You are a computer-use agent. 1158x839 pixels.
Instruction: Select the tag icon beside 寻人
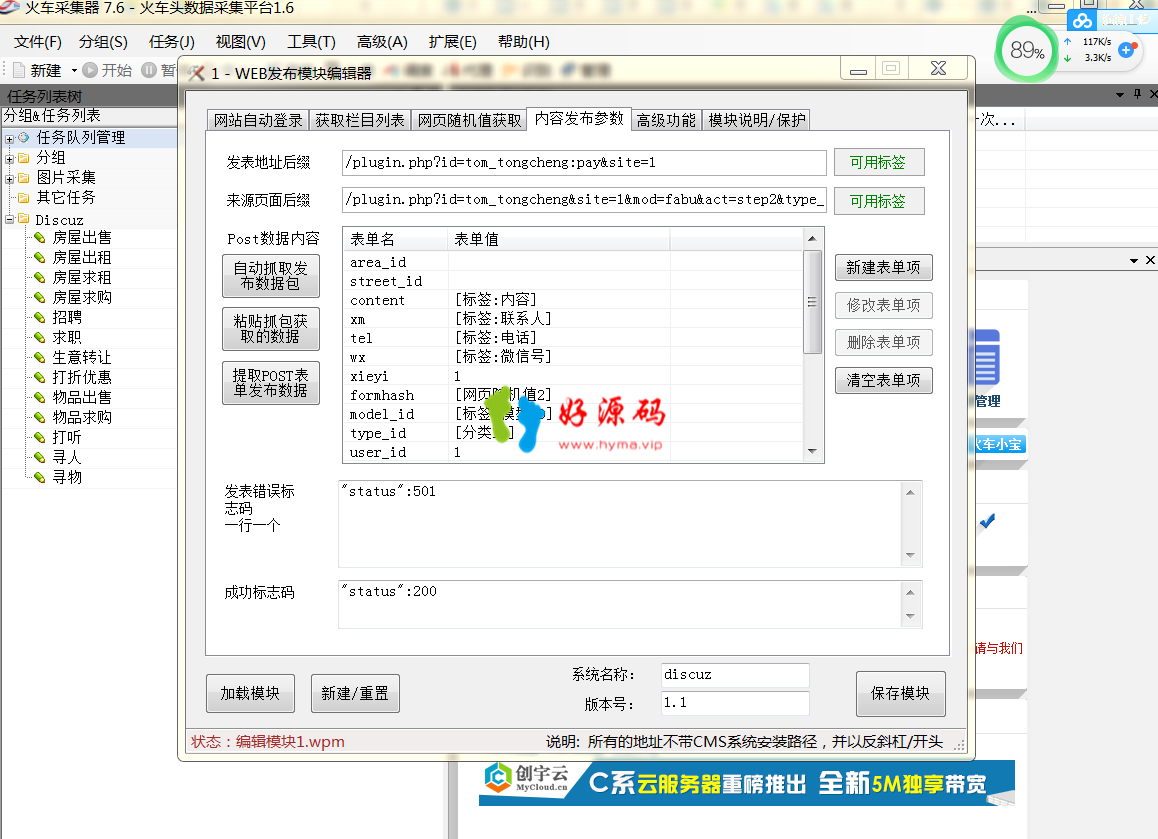pos(40,457)
